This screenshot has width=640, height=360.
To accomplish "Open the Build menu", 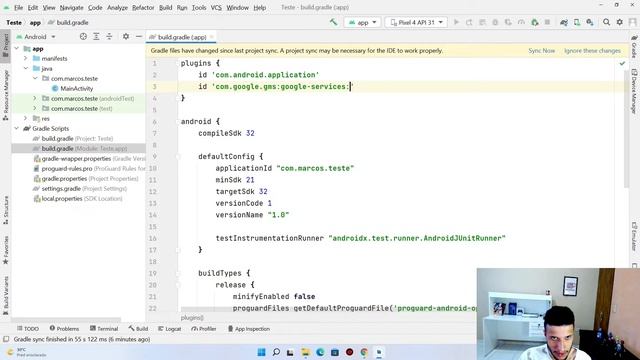I will point(165,7).
